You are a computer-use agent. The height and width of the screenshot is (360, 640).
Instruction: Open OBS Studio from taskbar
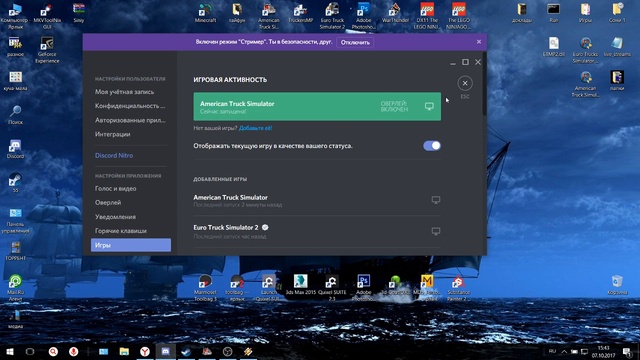pos(227,351)
